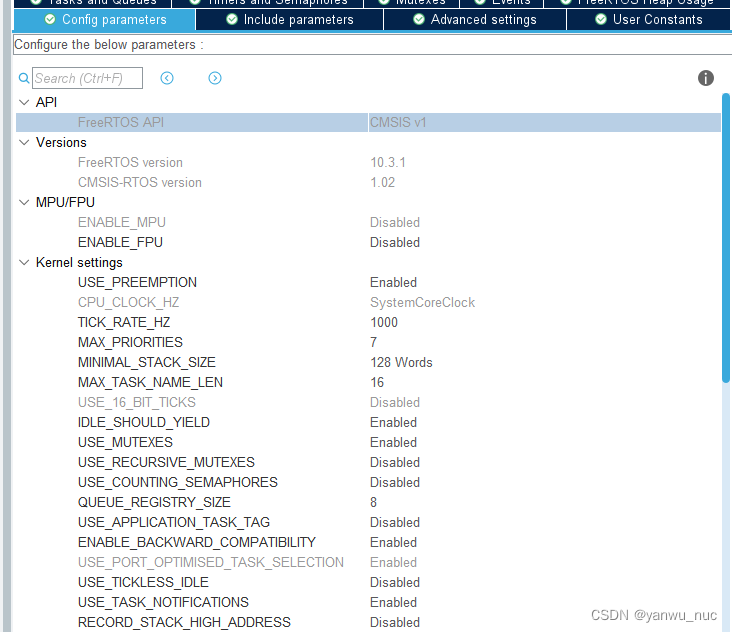Focus the Search (Ctrl+F) field

[87, 78]
